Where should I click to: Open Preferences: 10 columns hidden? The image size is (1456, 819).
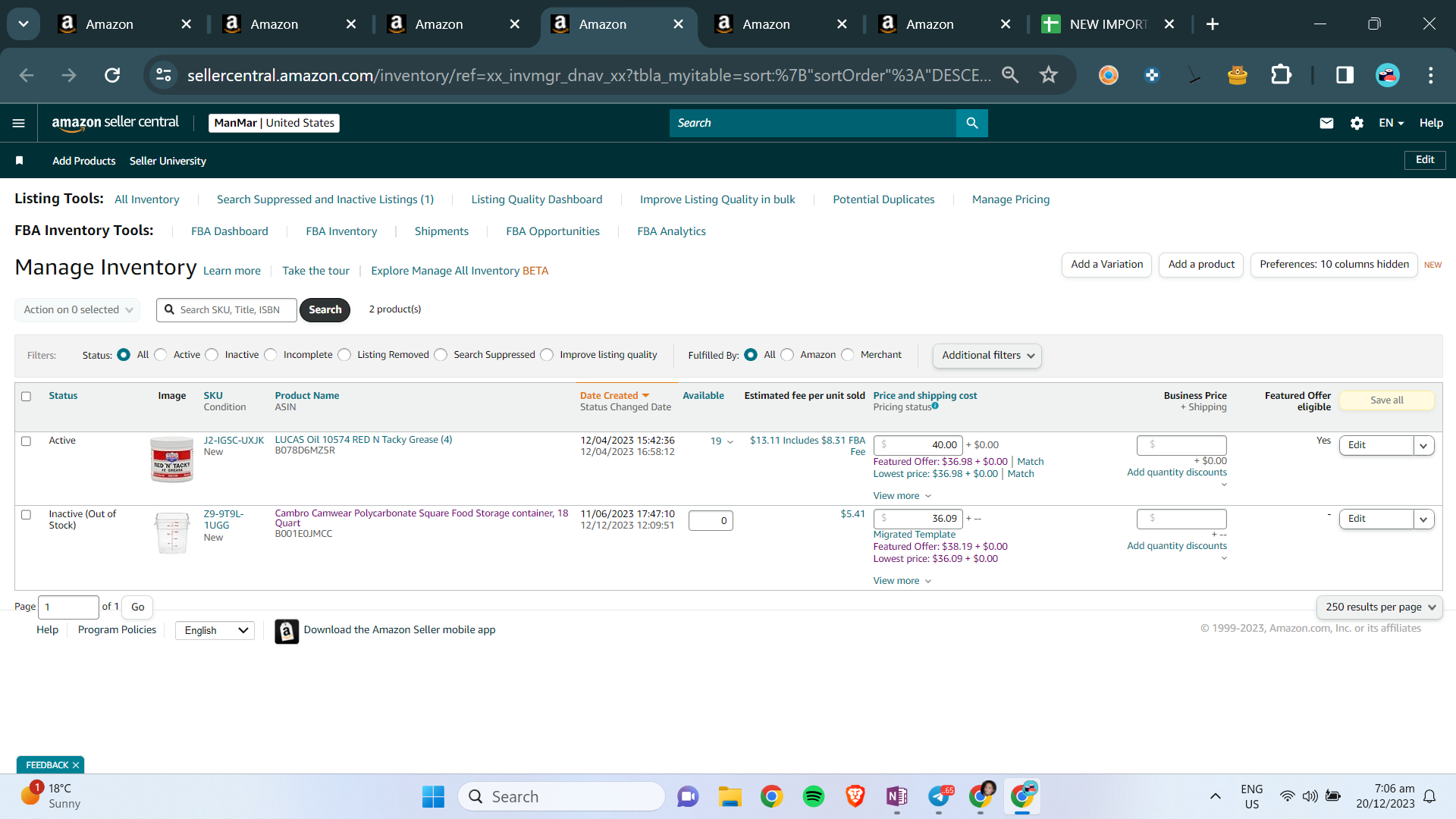point(1334,265)
